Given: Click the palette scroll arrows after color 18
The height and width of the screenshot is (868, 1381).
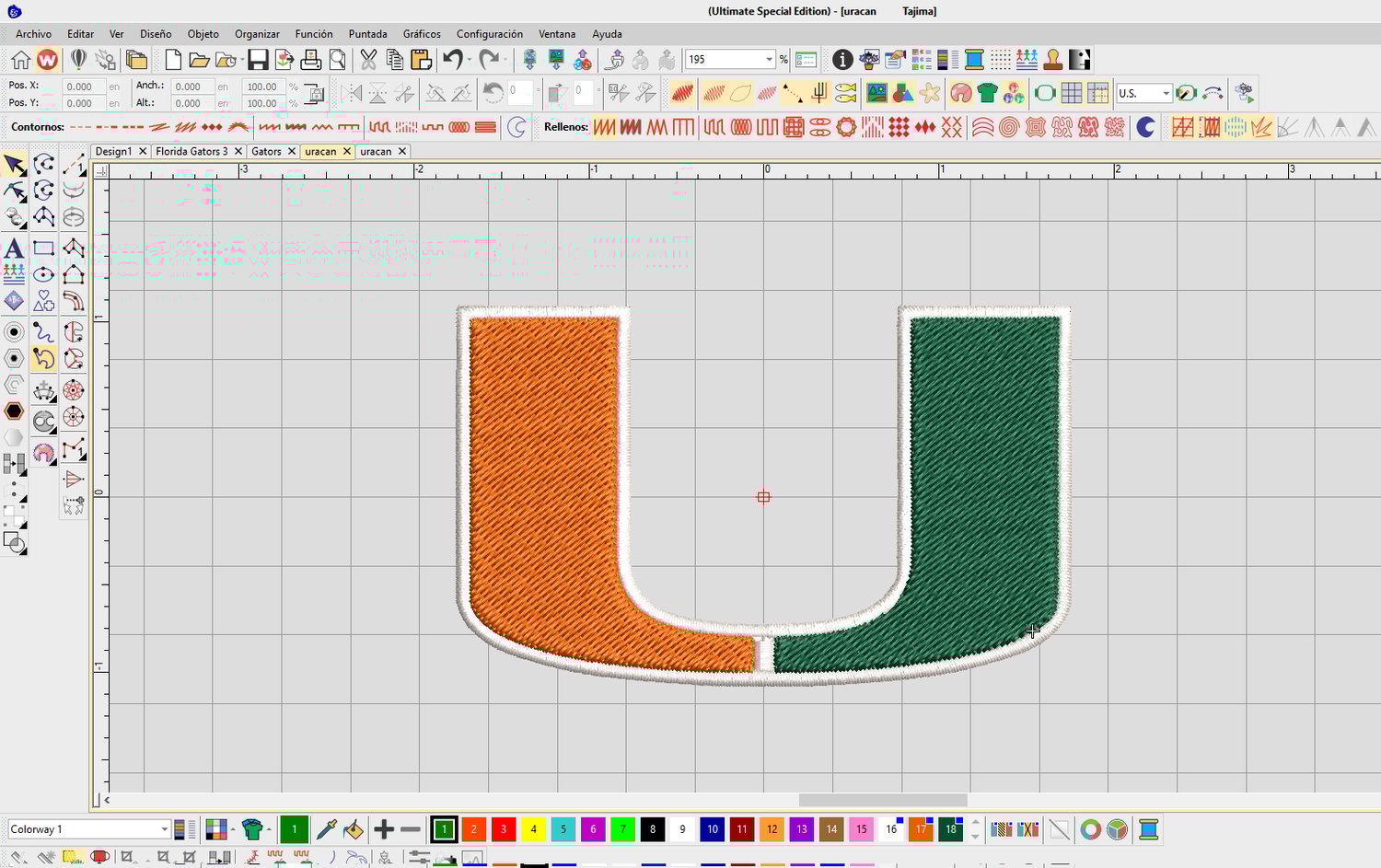Looking at the screenshot, I should click(975, 829).
